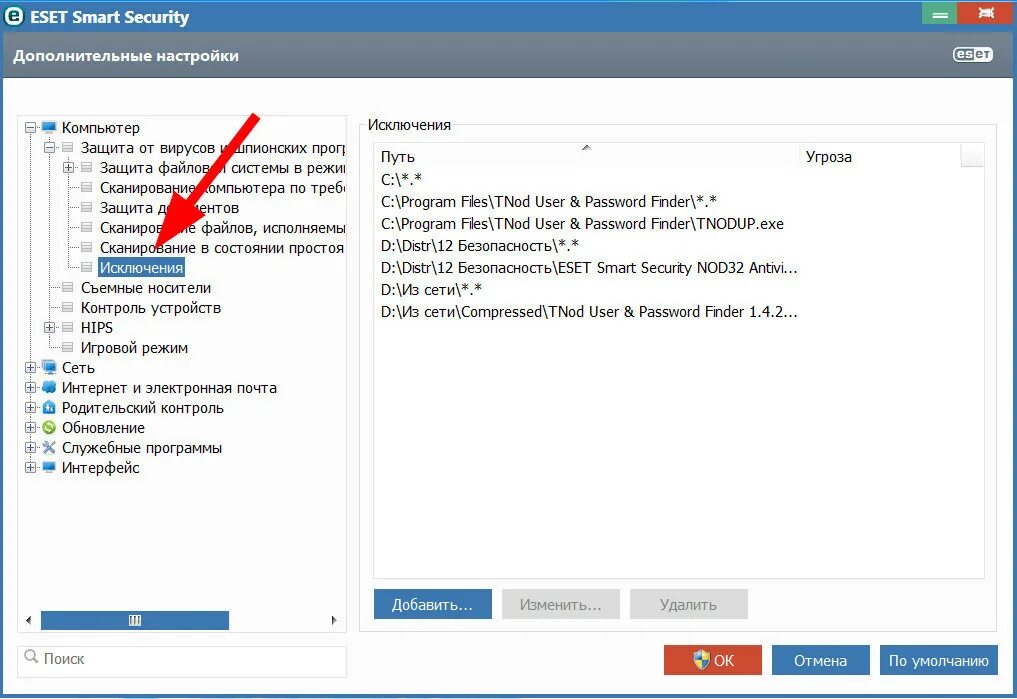The width and height of the screenshot is (1017, 699).
Task: Click the eset badge in header
Action: (x=972, y=54)
